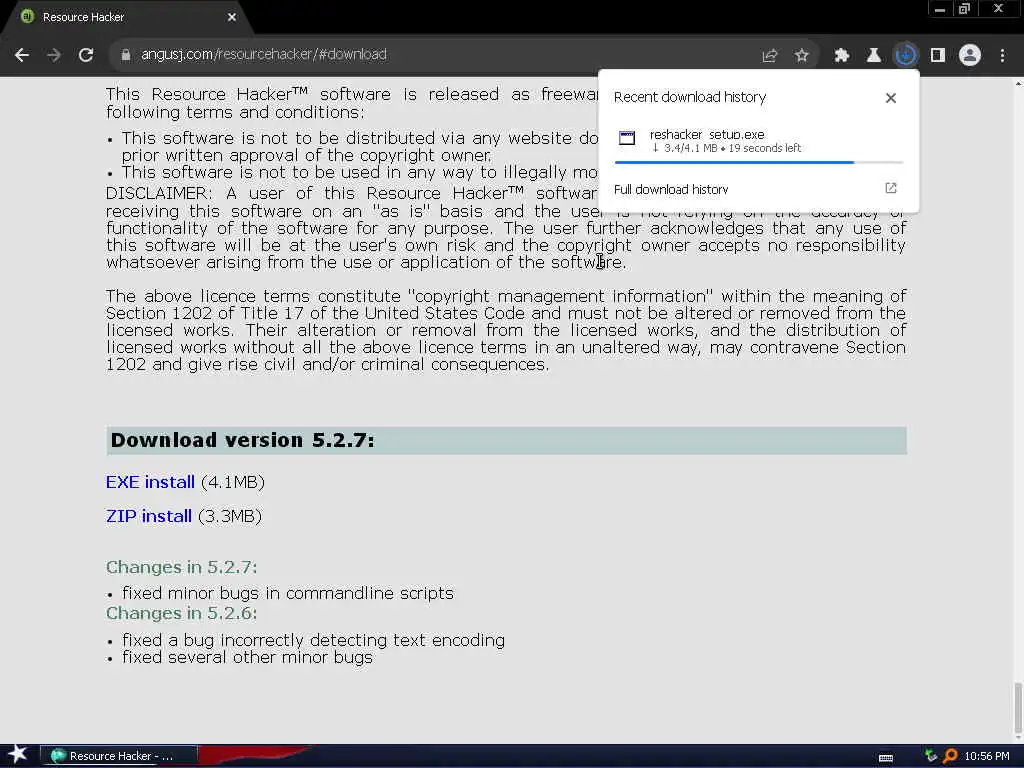View site info via the lock icon
1024x768 pixels.
(x=126, y=55)
